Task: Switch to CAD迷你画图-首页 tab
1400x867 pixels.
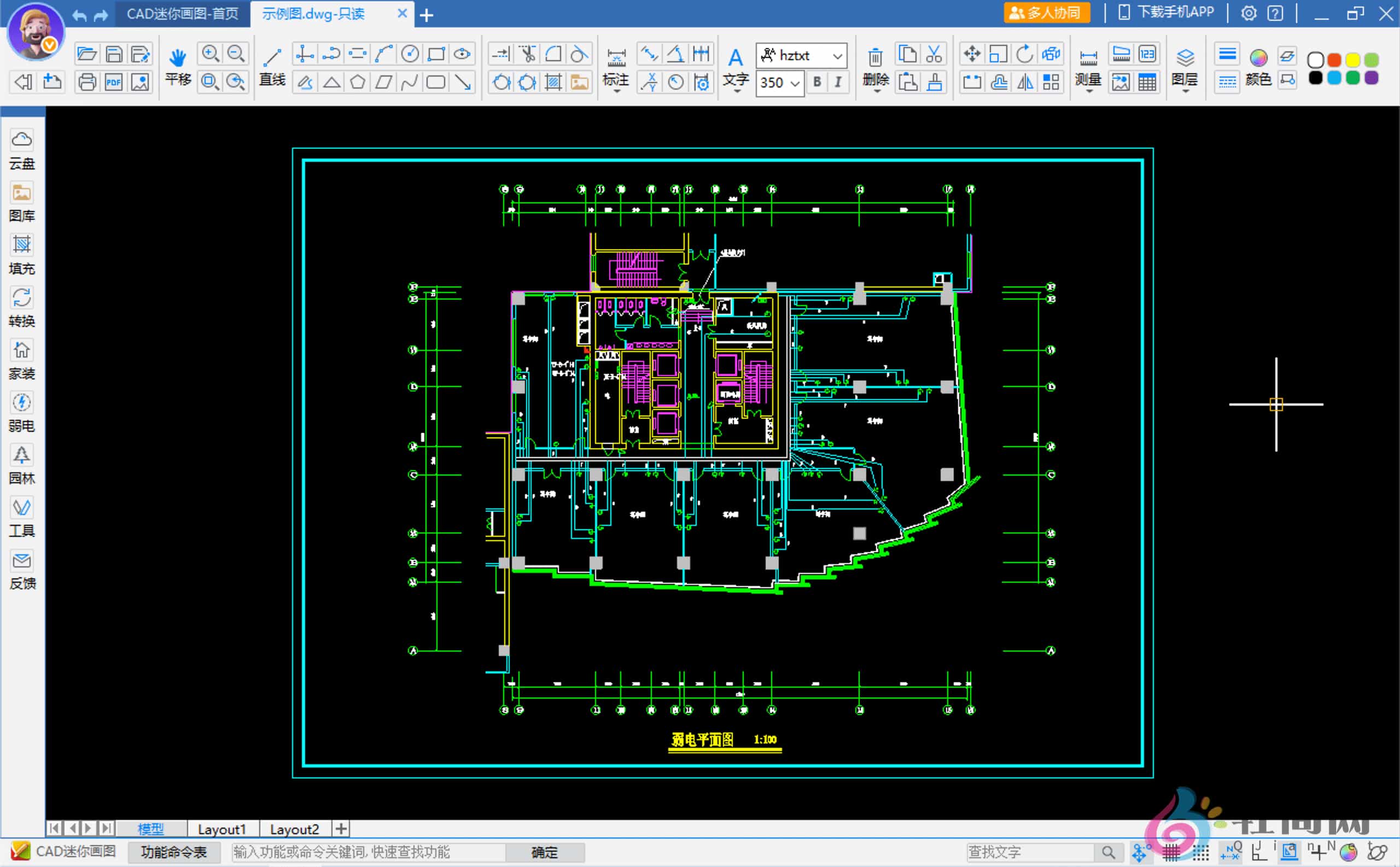Action: point(183,14)
